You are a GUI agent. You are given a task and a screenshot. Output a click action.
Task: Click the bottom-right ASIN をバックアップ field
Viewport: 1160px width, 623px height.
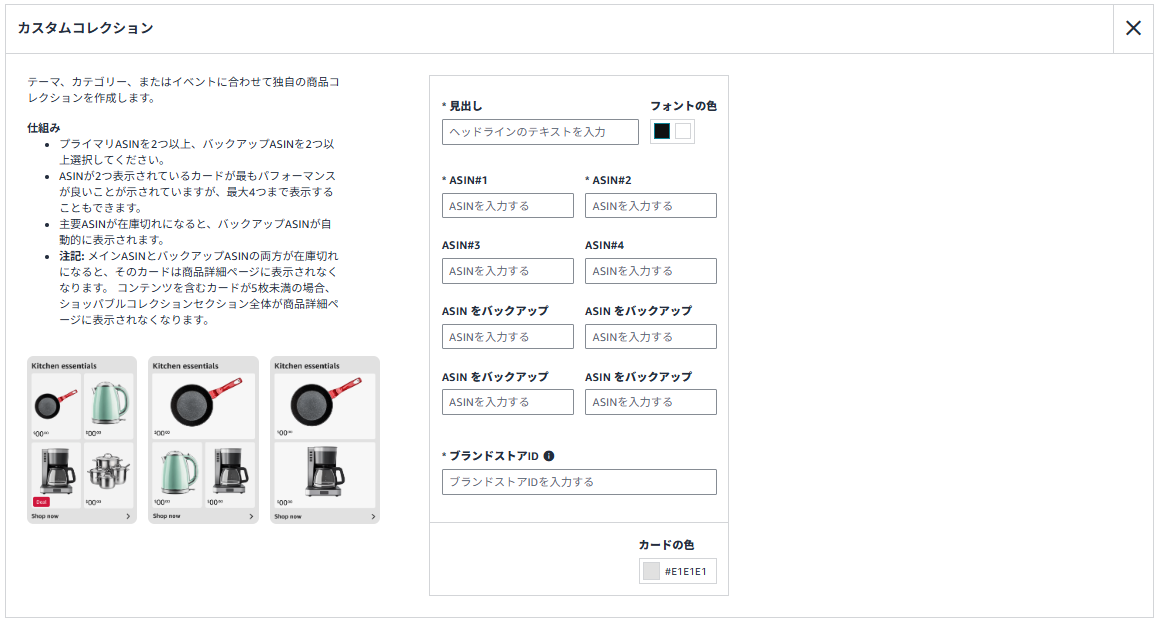651,402
